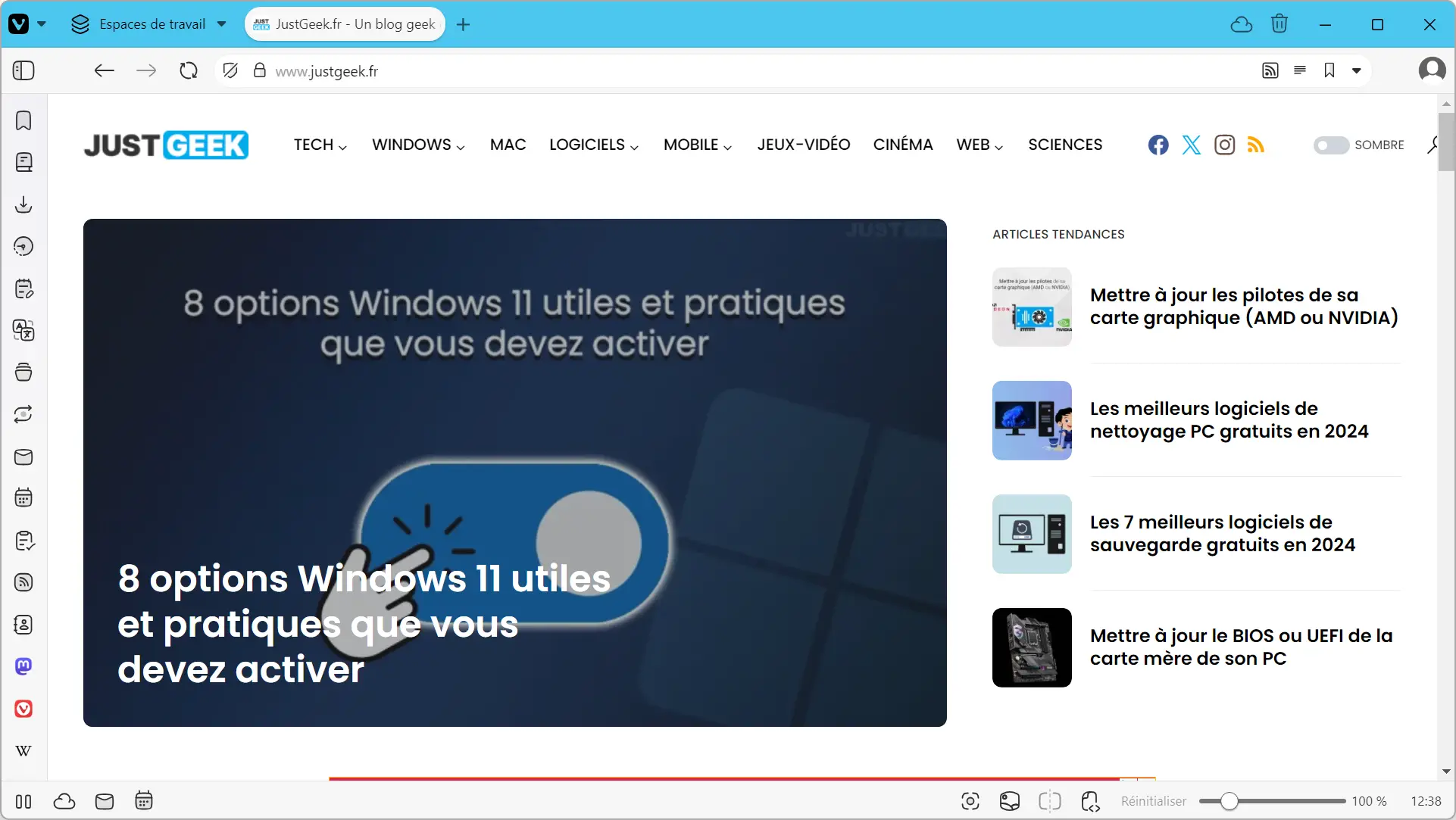Enable the SOMBRE dark mode switch
Image resolution: width=1456 pixels, height=820 pixels.
[x=1331, y=145]
